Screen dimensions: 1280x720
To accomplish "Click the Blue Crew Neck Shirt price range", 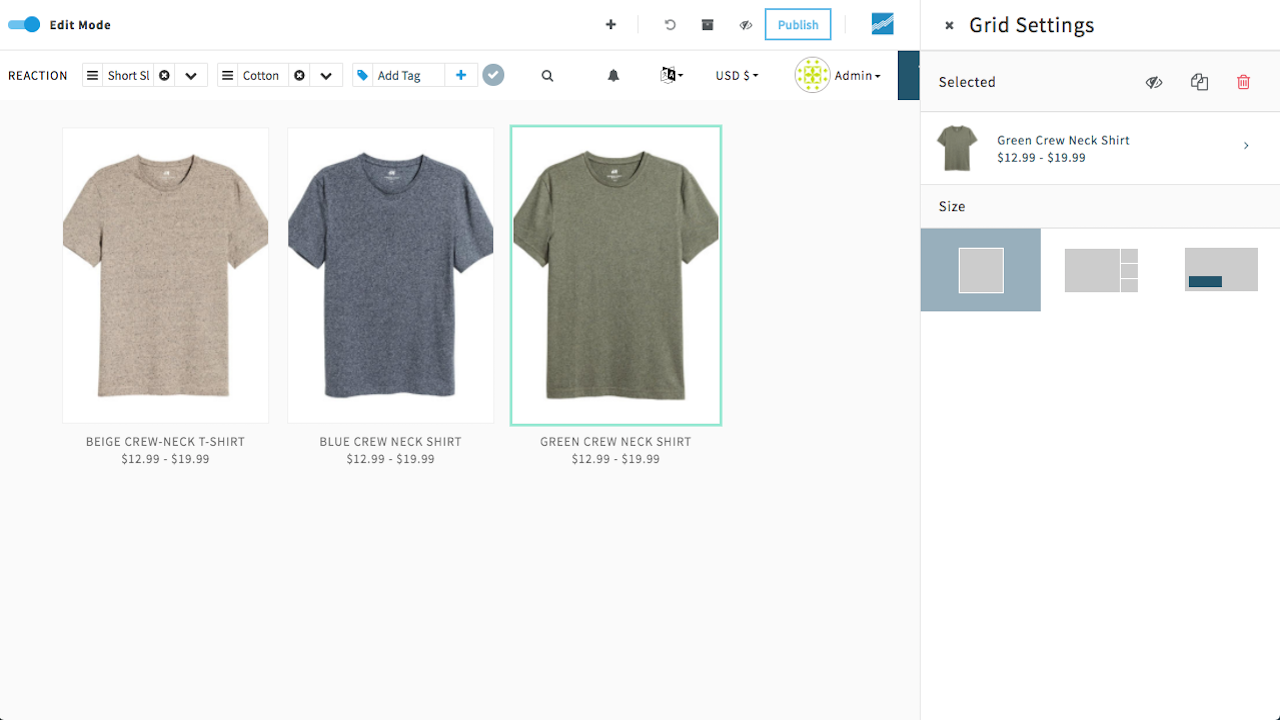I will (390, 460).
